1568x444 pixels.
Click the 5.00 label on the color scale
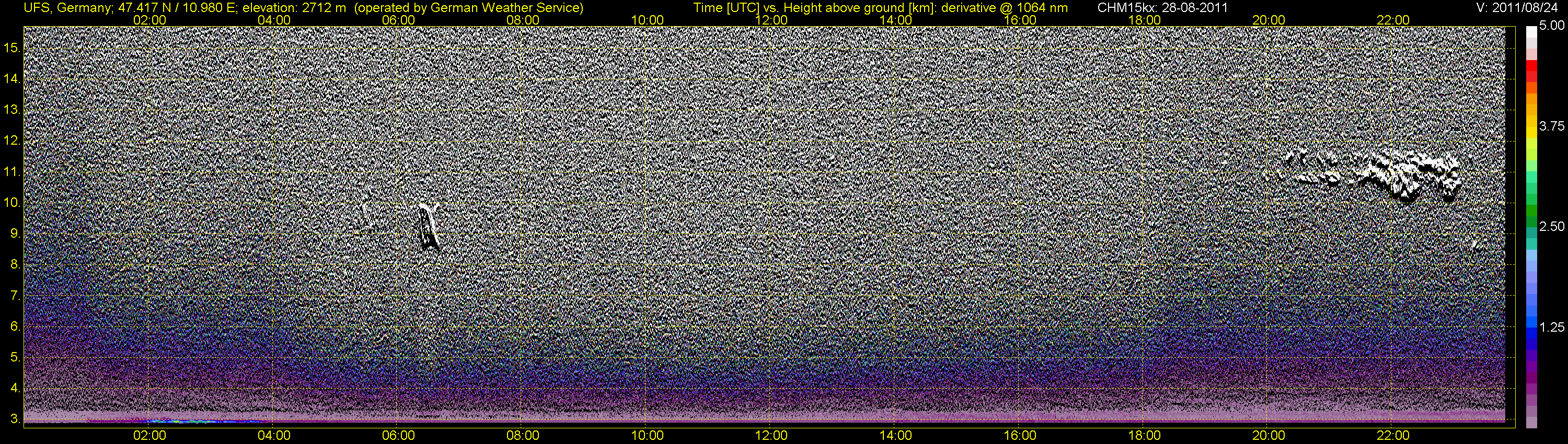1551,26
